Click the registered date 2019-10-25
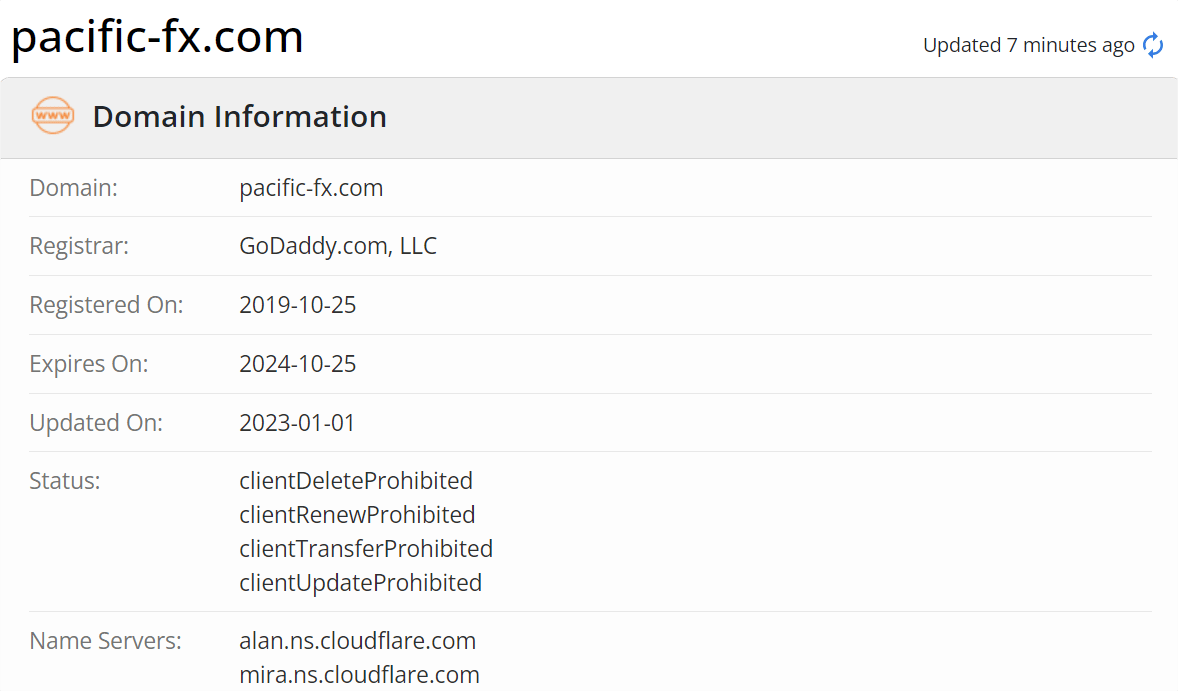The height and width of the screenshot is (691, 1178). (x=298, y=305)
